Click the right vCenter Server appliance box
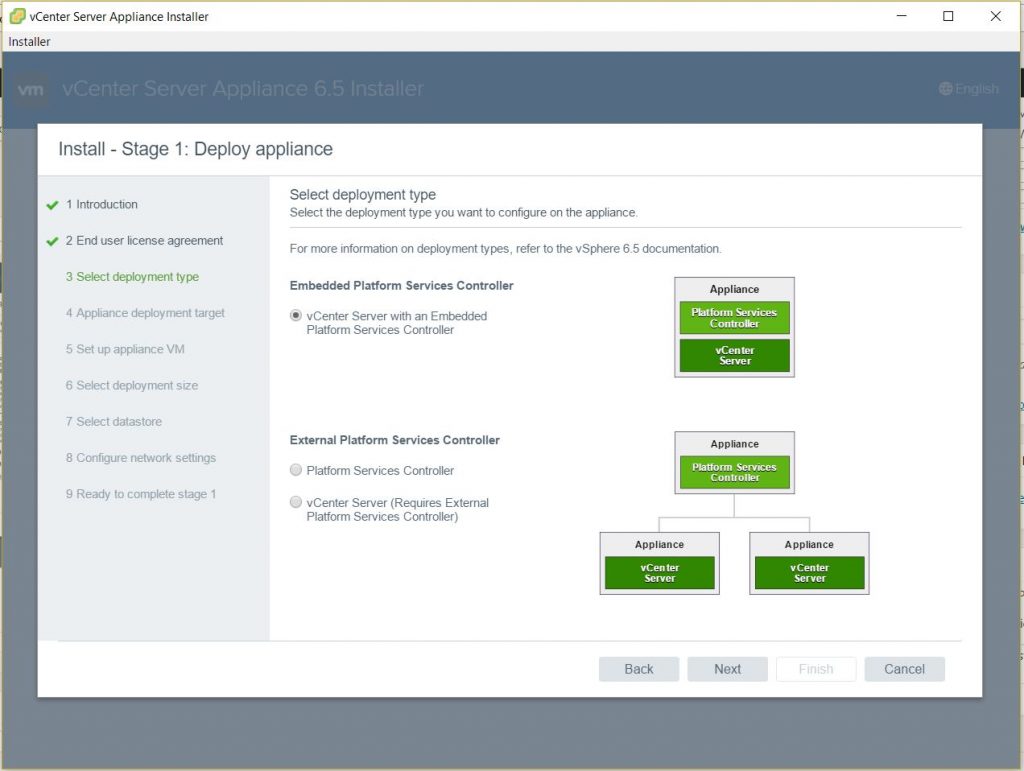 (810, 573)
